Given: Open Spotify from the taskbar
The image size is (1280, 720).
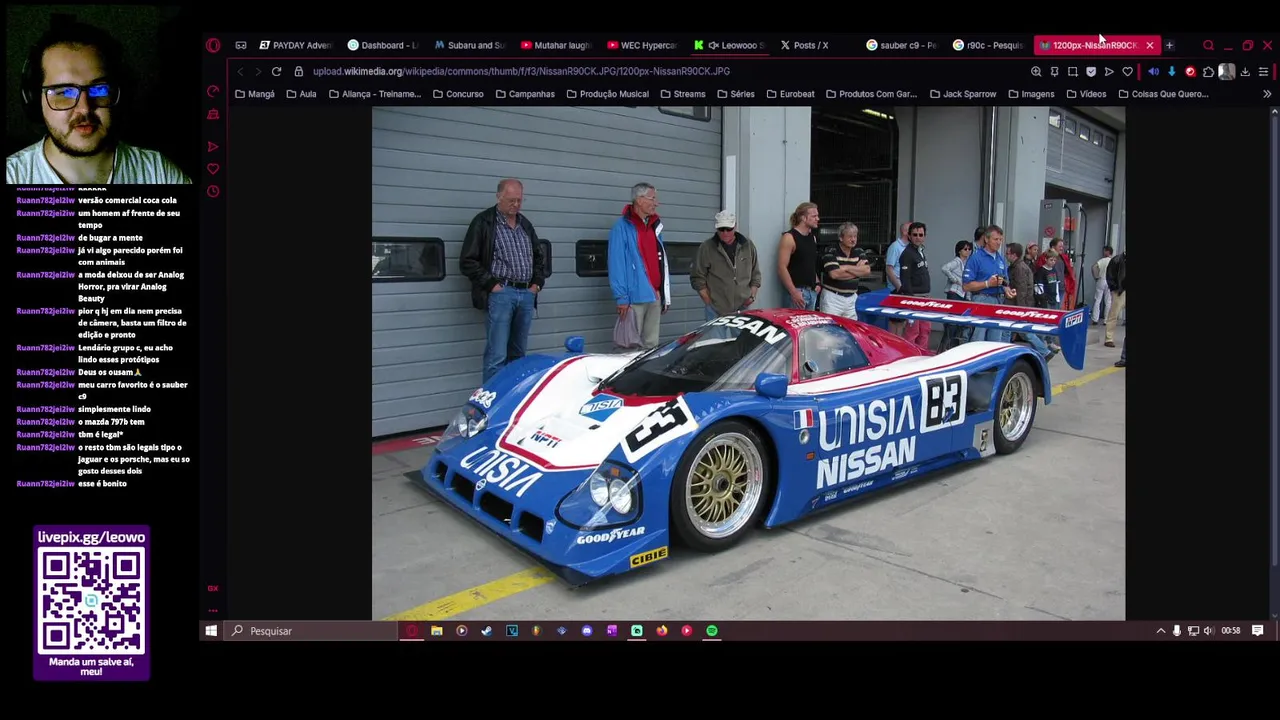Looking at the screenshot, I should pyautogui.click(x=712, y=631).
